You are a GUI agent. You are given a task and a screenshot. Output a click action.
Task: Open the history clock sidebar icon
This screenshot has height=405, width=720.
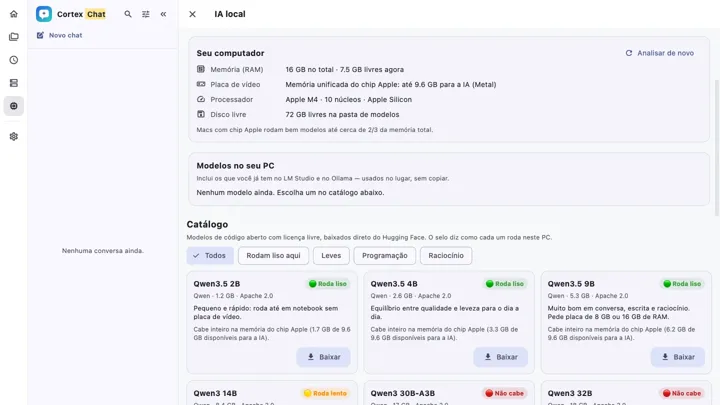14,60
